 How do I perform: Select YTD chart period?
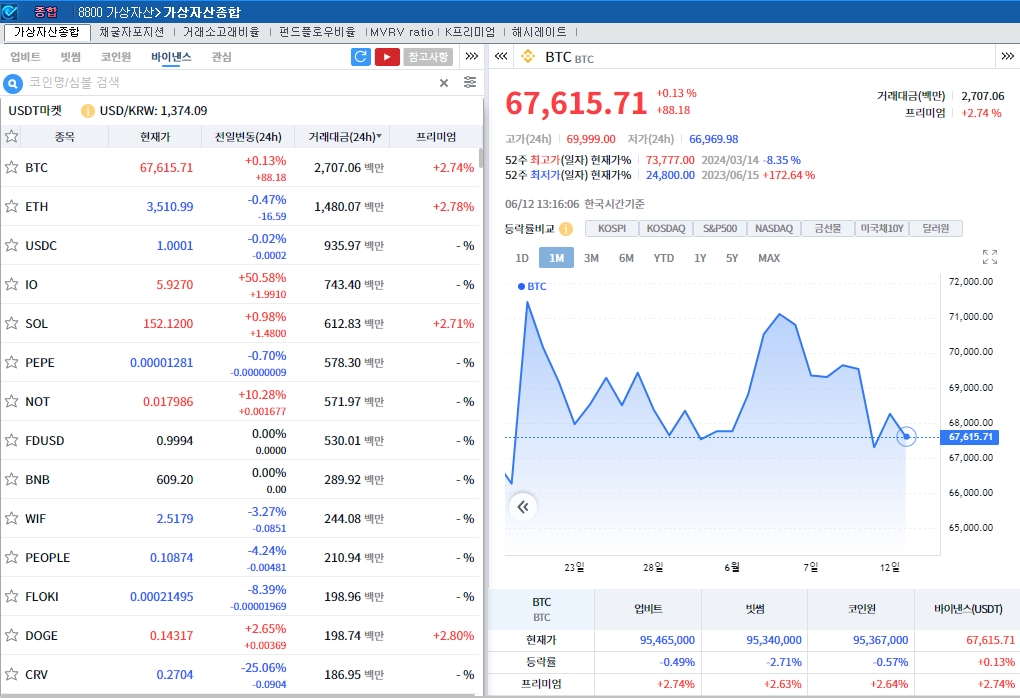coord(664,258)
